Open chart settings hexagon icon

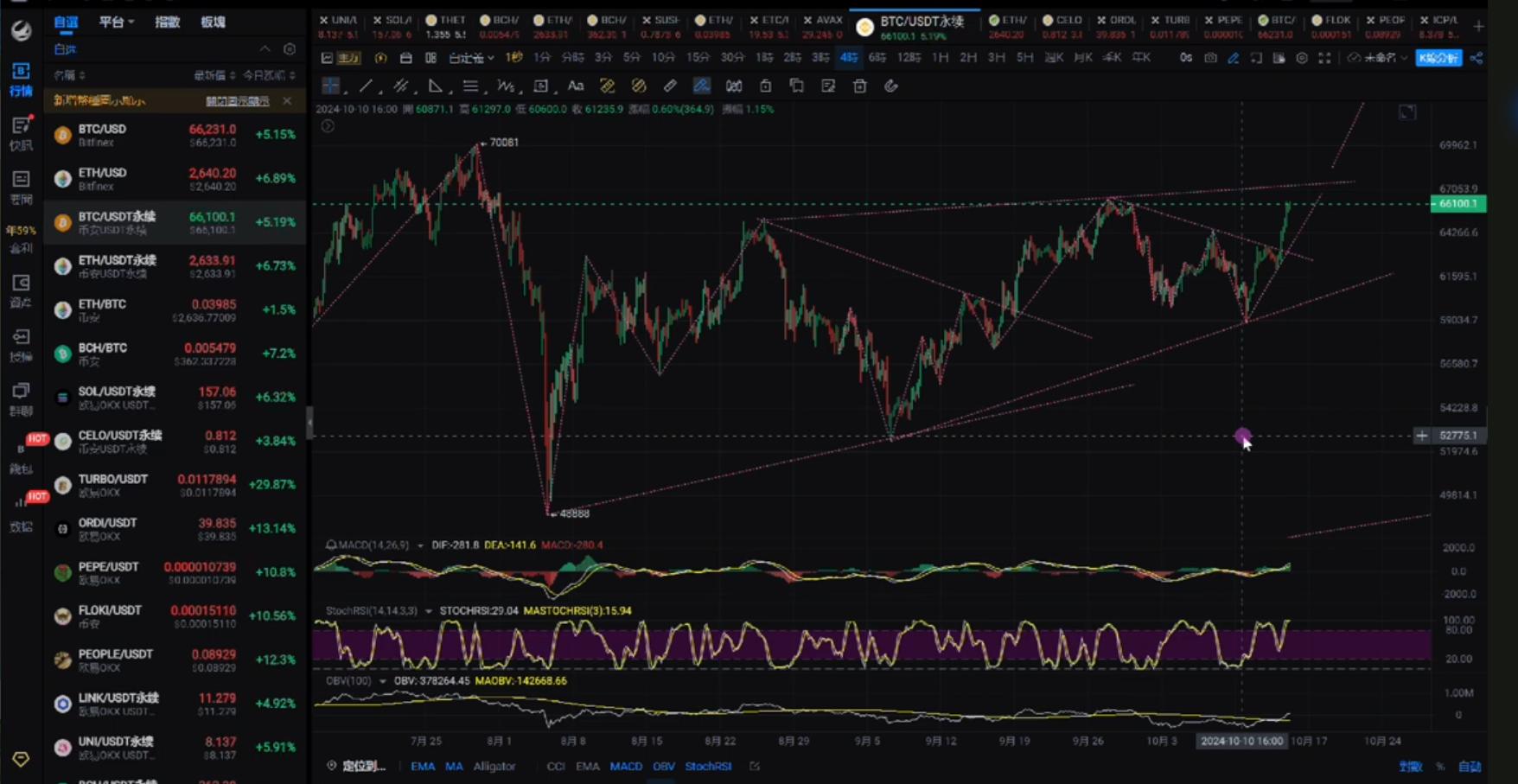point(1301,58)
